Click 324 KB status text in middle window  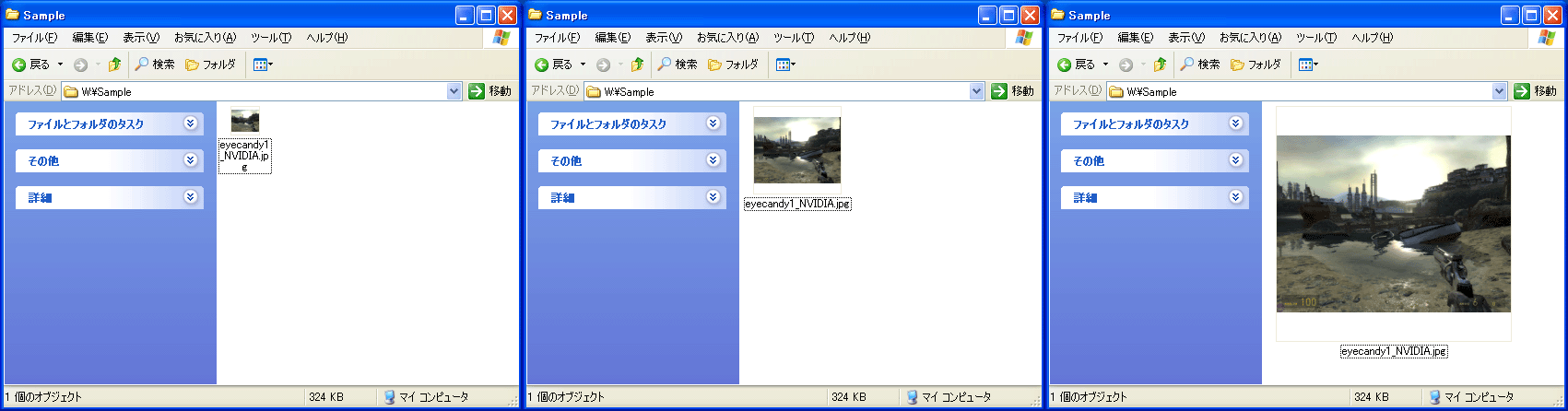(x=849, y=397)
